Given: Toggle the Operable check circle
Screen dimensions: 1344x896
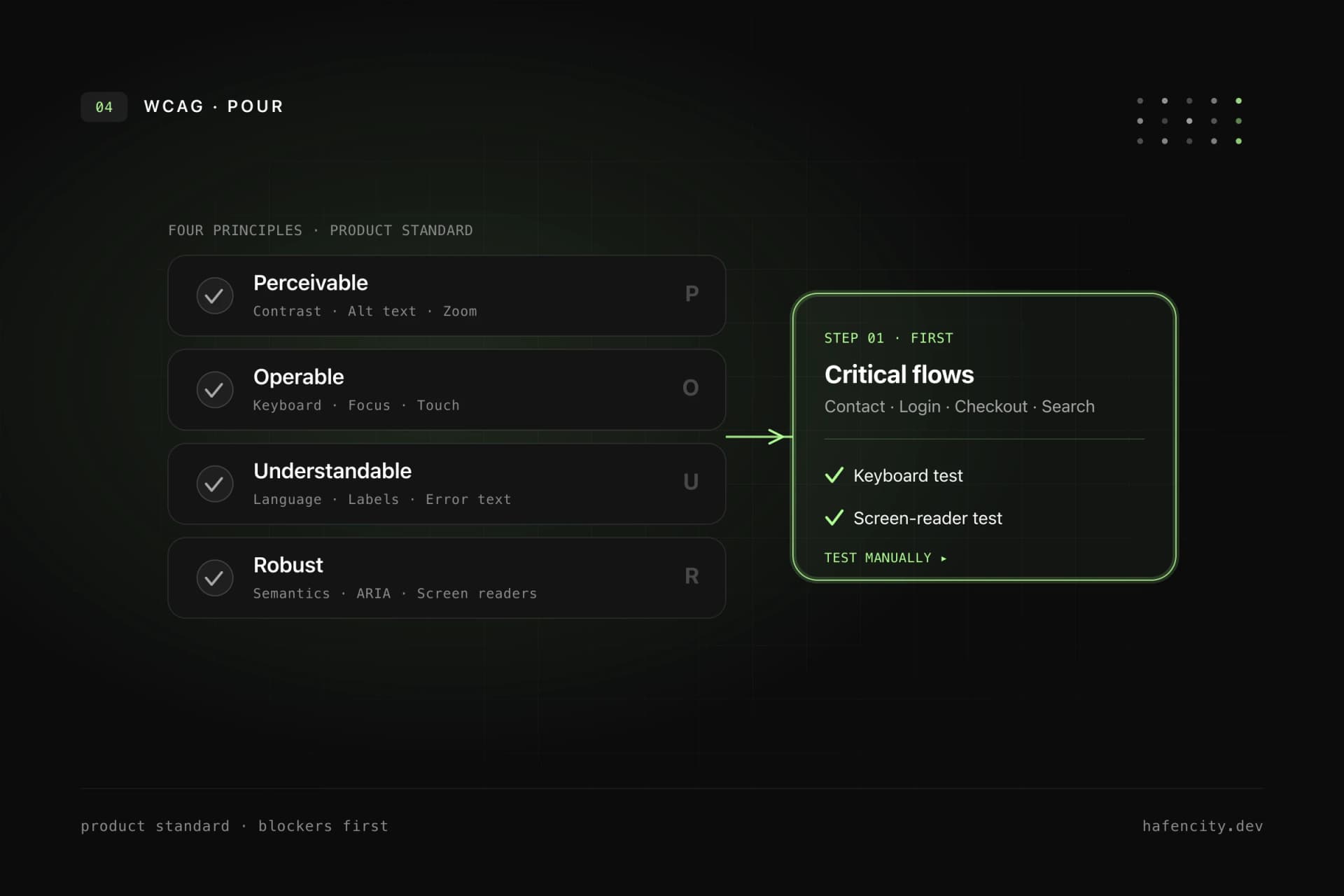Looking at the screenshot, I should pos(215,390).
